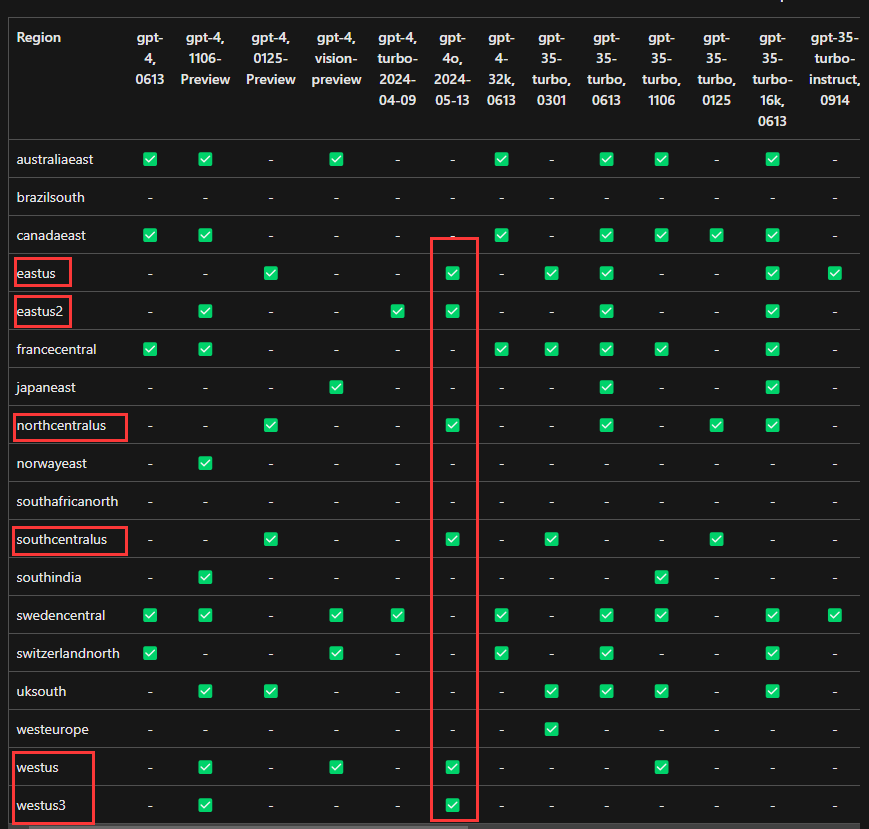The height and width of the screenshot is (829, 869).
Task: Click the gpt-4, turbo-2024-04-09 column header
Action: pos(397,69)
